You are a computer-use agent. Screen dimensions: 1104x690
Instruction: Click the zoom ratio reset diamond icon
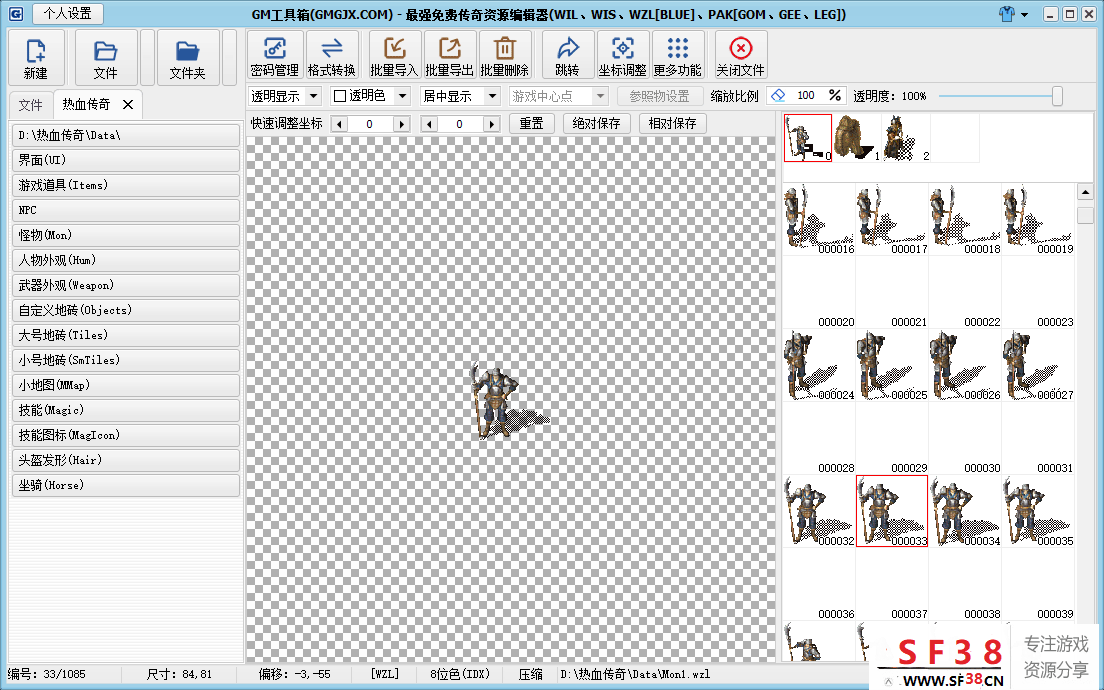(x=778, y=96)
